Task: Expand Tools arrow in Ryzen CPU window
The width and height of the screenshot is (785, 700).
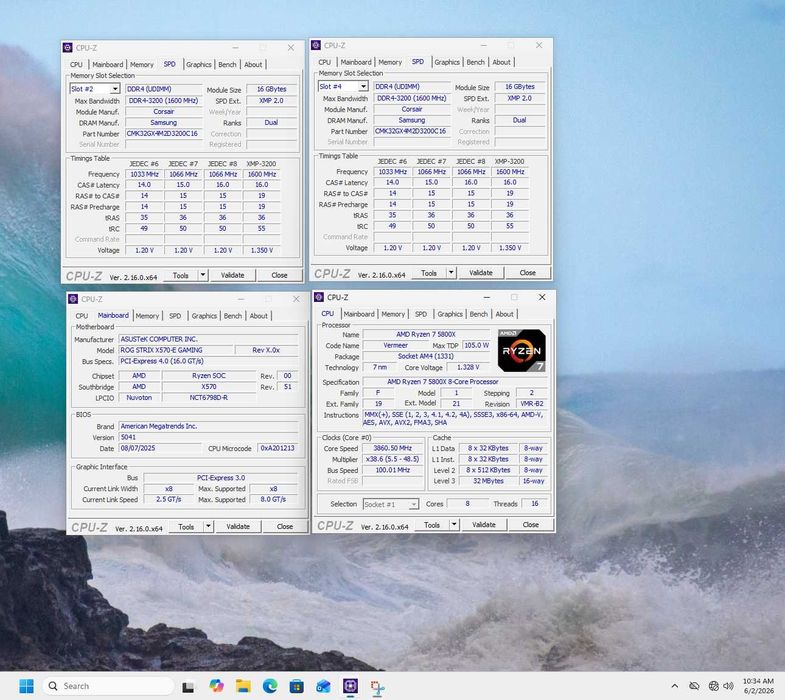Action: [x=454, y=524]
